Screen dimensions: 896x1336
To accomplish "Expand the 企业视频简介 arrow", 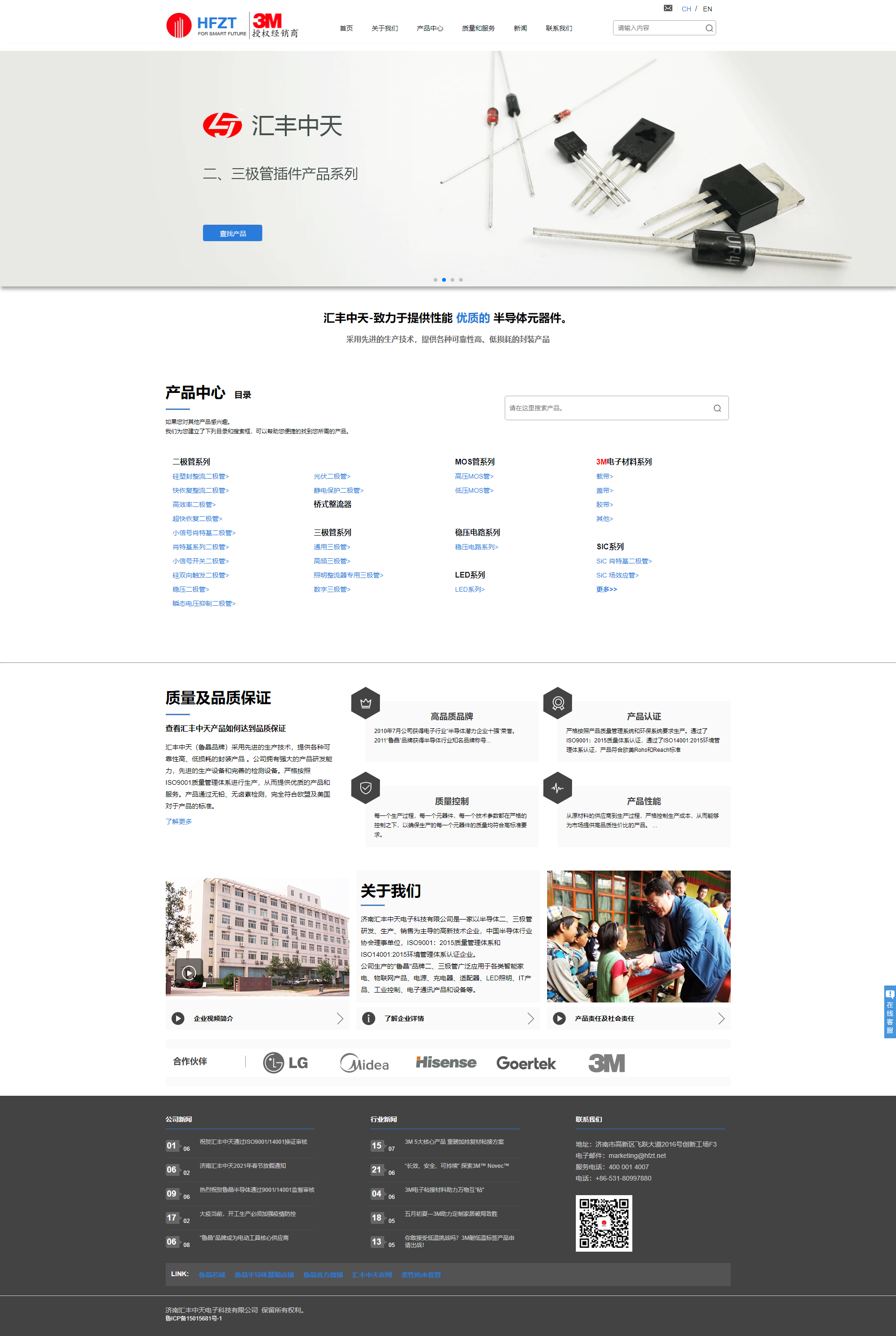I will pyautogui.click(x=340, y=1018).
